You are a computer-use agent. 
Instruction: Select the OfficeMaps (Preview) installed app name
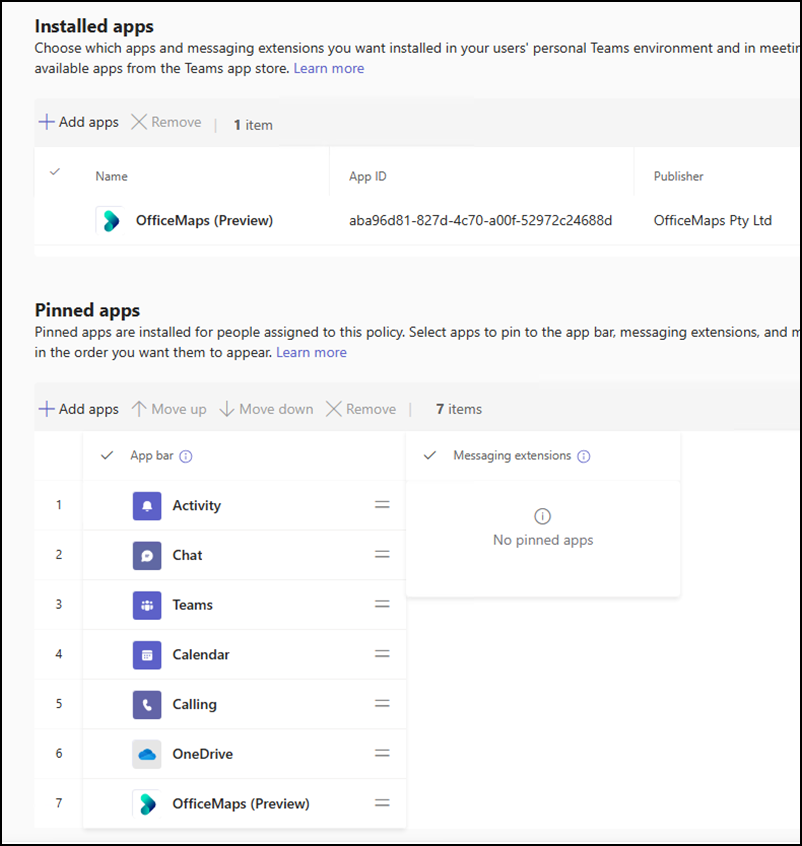(x=205, y=220)
